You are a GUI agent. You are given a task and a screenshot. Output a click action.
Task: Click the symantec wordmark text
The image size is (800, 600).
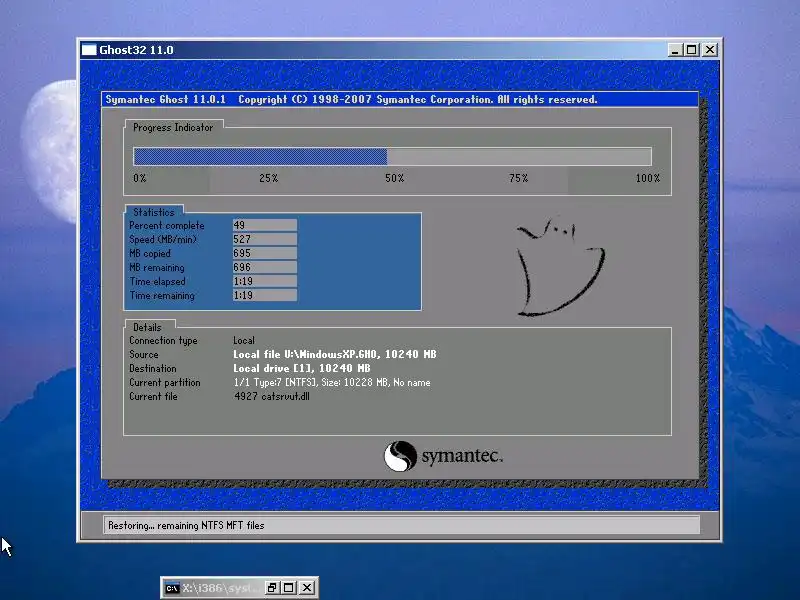click(x=462, y=456)
